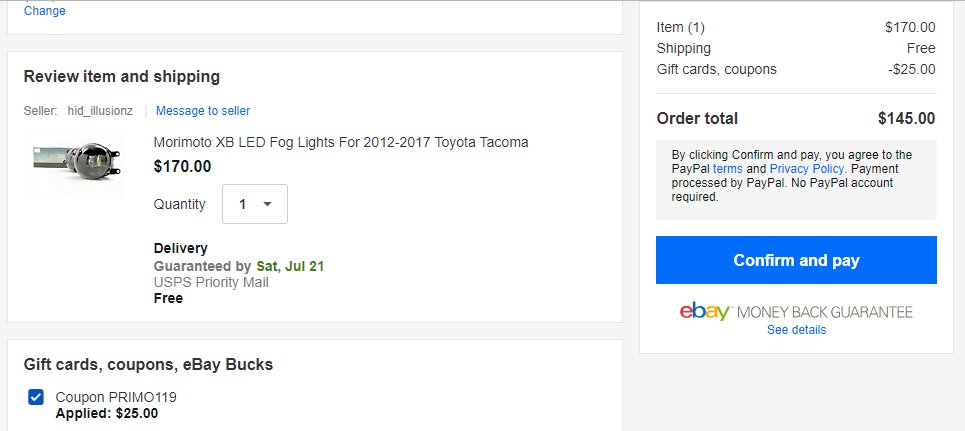Viewport: 965px width, 431px height.
Task: Click the Coupon PRIMO119 label
Action: pyautogui.click(x=116, y=397)
